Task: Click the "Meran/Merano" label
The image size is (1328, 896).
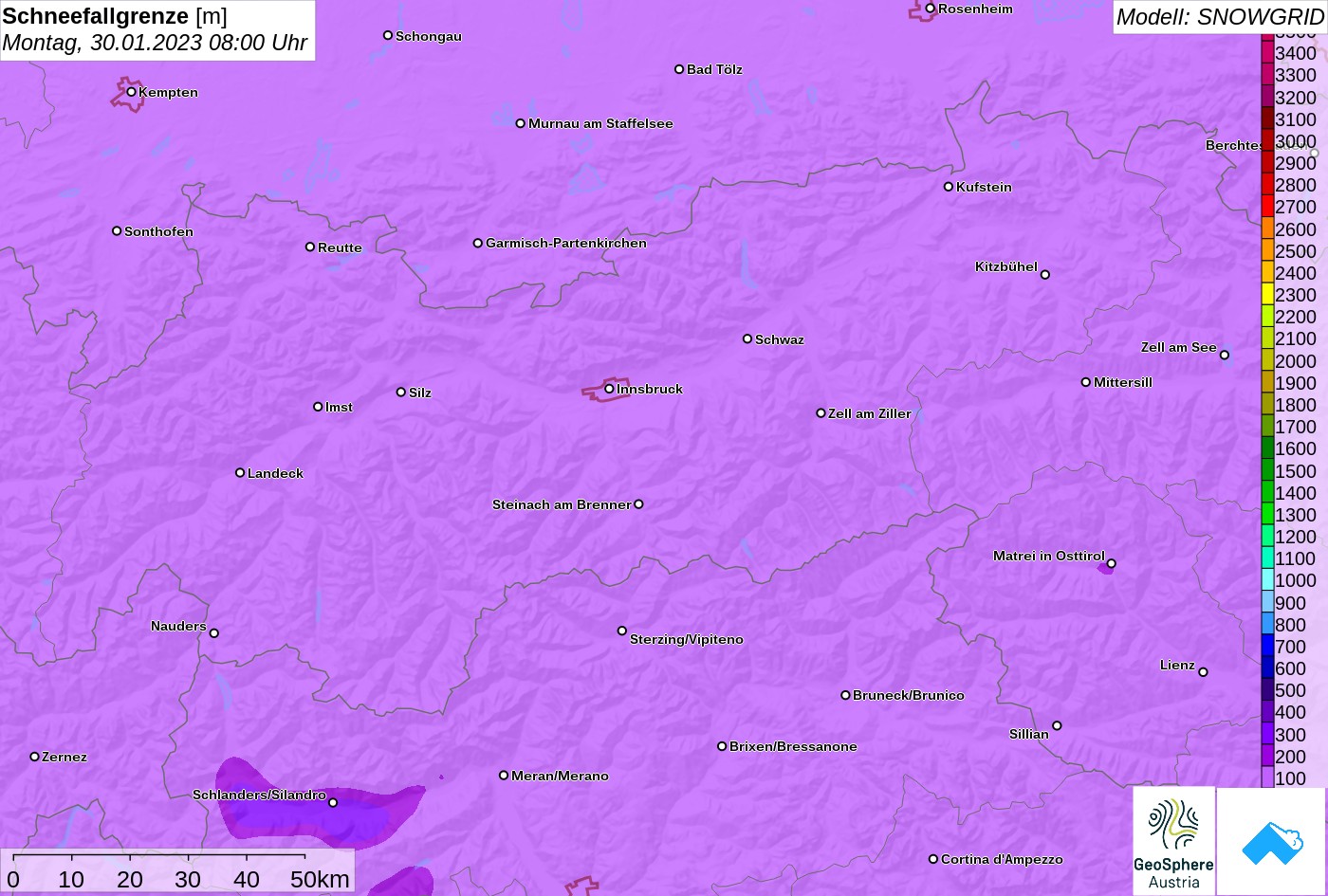Action: tap(560, 776)
